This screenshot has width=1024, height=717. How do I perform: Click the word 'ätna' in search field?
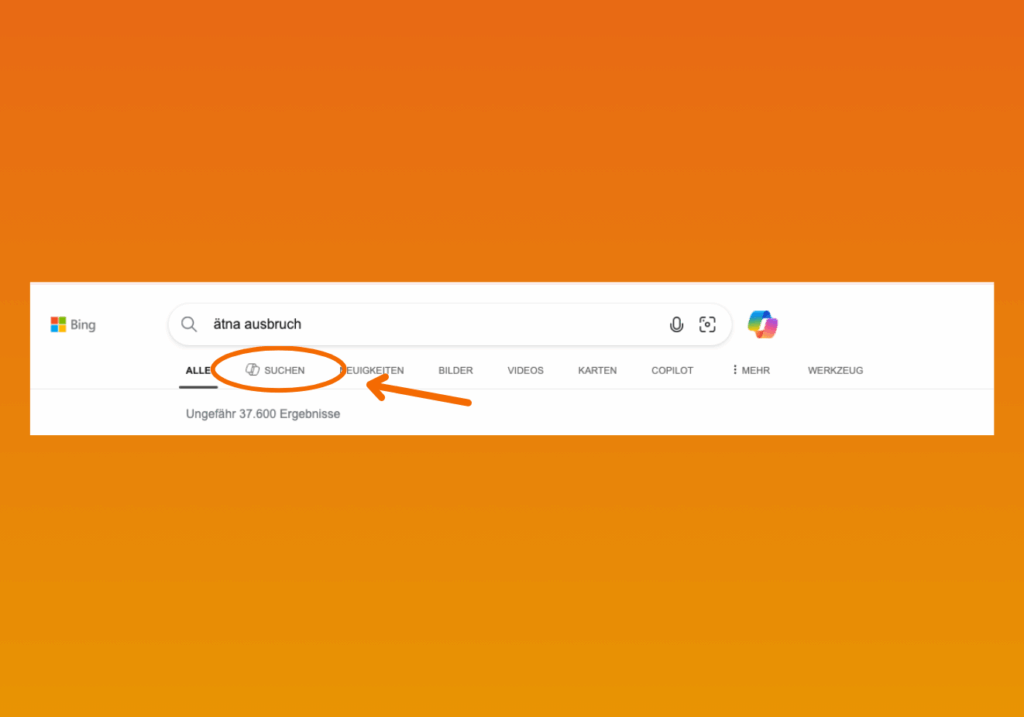pos(227,324)
